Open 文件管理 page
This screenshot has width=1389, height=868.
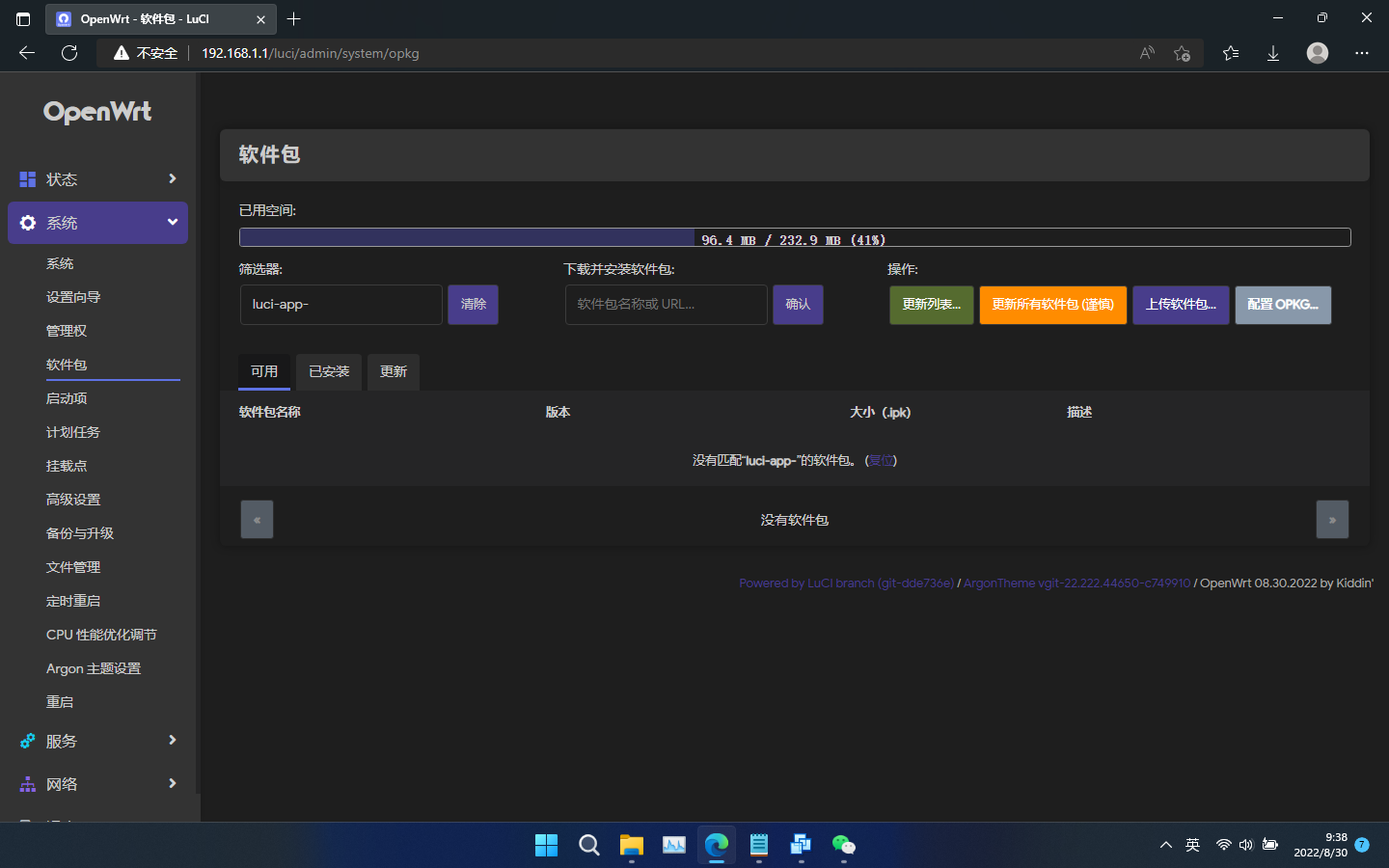[73, 567]
